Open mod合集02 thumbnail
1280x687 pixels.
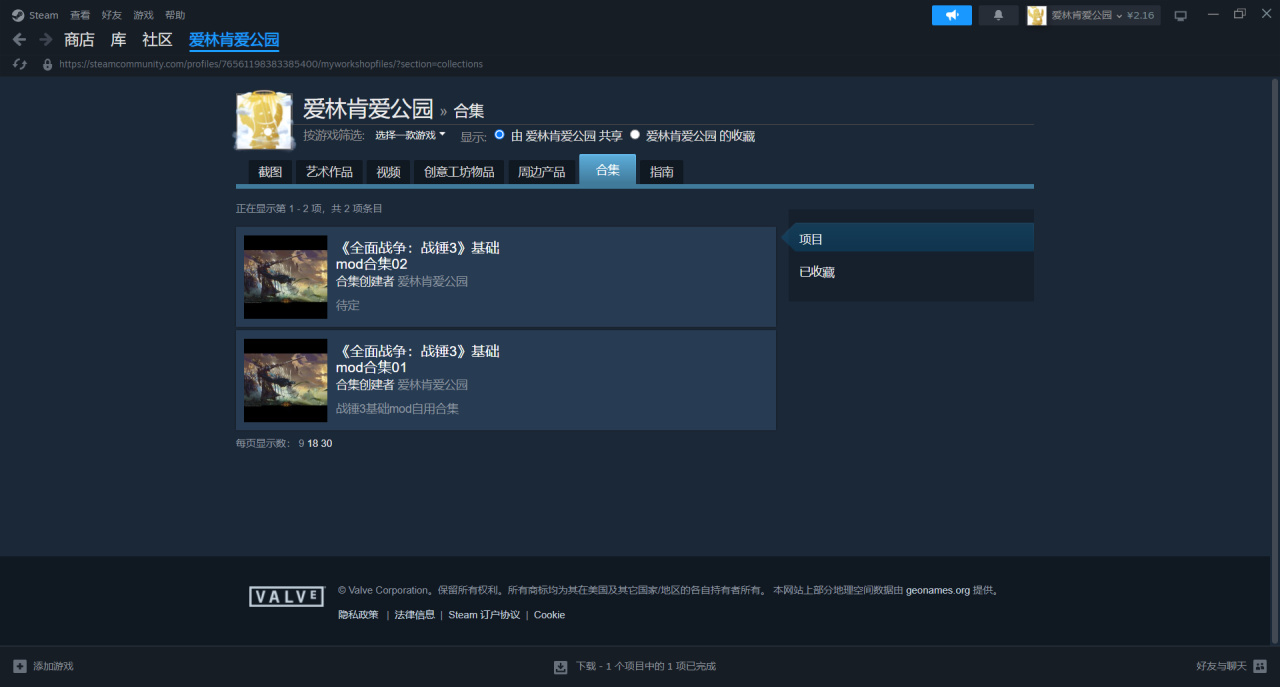coord(285,277)
